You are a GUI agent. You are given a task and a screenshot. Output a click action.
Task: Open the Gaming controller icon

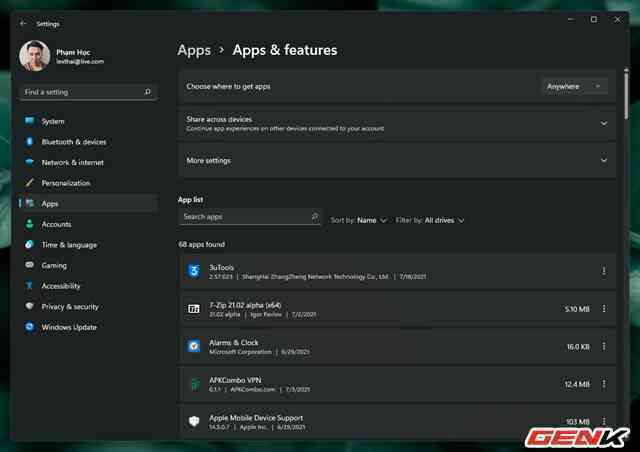[29, 265]
